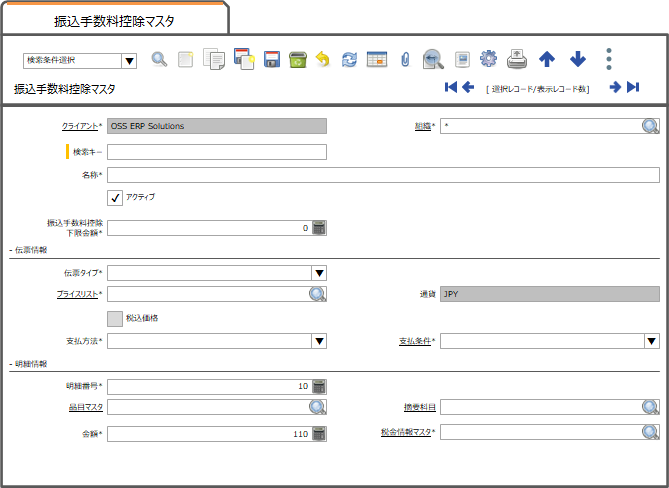669x488 pixels.
Task: Click the overlapping windows toolbar icon
Action: pyautogui.click(x=244, y=59)
